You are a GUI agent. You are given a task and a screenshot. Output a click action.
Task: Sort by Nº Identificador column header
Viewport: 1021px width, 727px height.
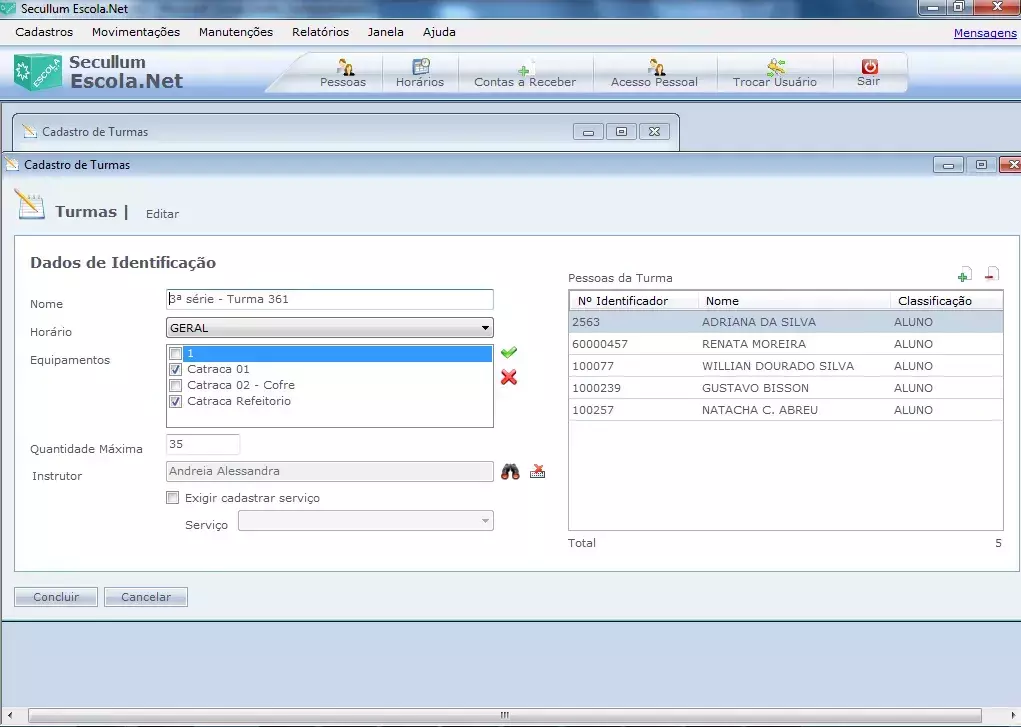(634, 301)
